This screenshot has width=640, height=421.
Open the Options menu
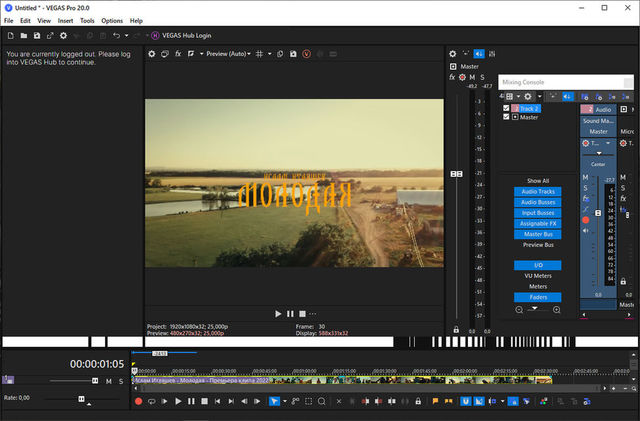(x=112, y=20)
